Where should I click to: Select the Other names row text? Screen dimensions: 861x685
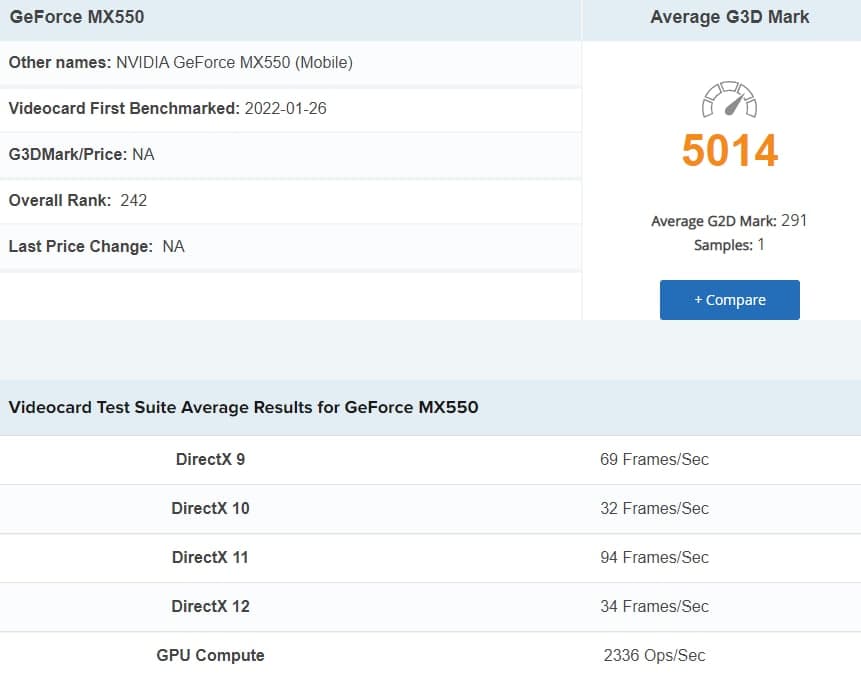point(180,62)
